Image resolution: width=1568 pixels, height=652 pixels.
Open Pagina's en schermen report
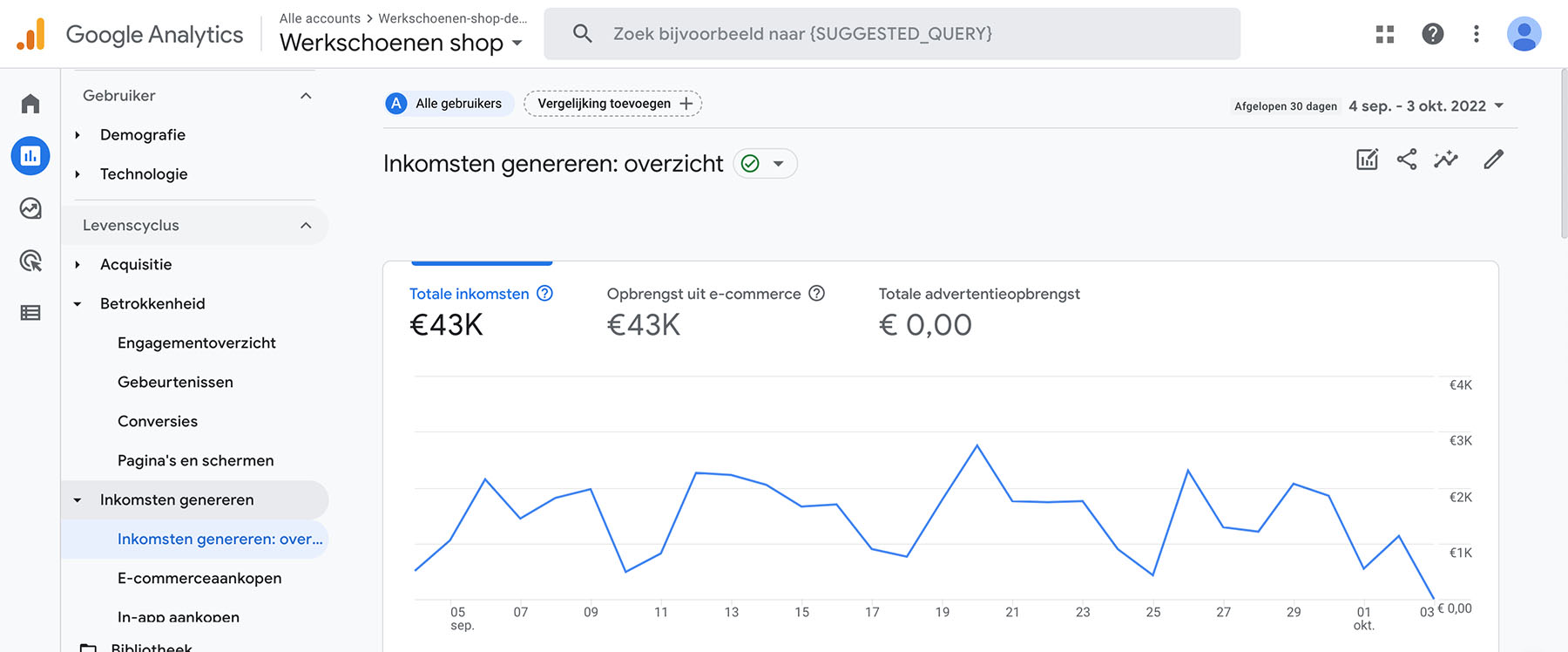coord(196,461)
